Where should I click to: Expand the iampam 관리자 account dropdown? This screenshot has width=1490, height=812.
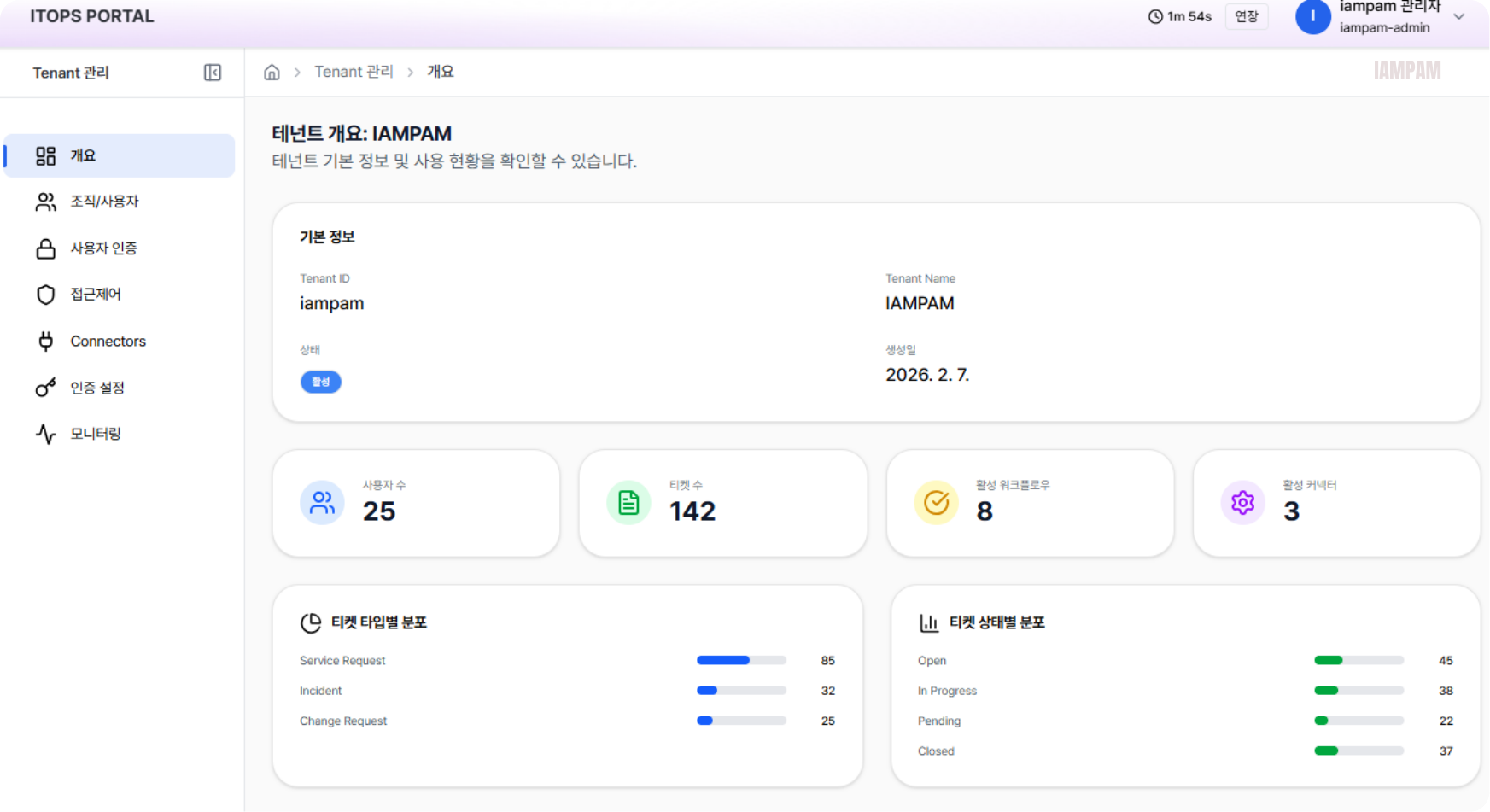click(x=1459, y=17)
